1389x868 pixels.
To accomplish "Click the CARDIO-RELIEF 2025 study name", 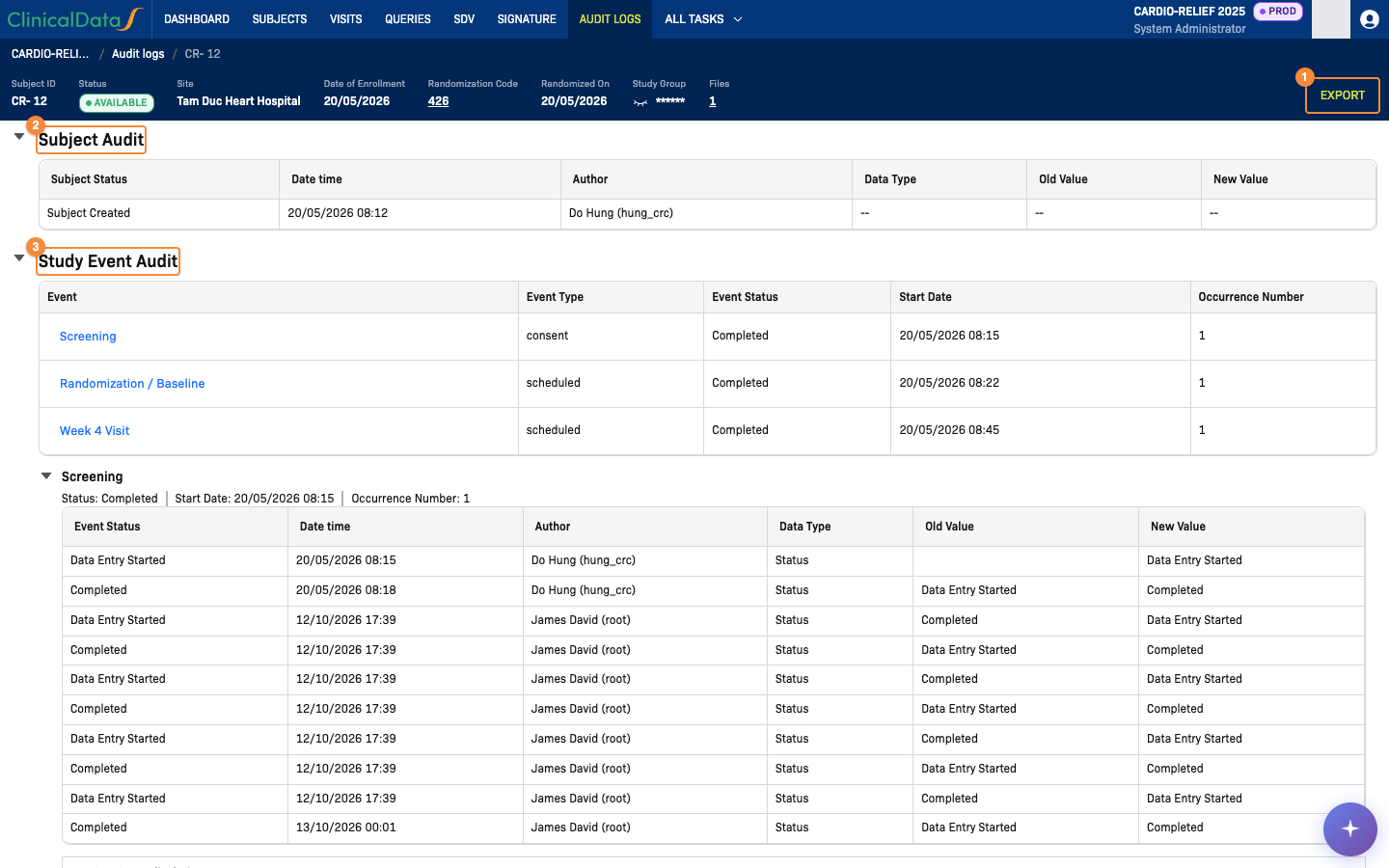I will pos(1189,12).
